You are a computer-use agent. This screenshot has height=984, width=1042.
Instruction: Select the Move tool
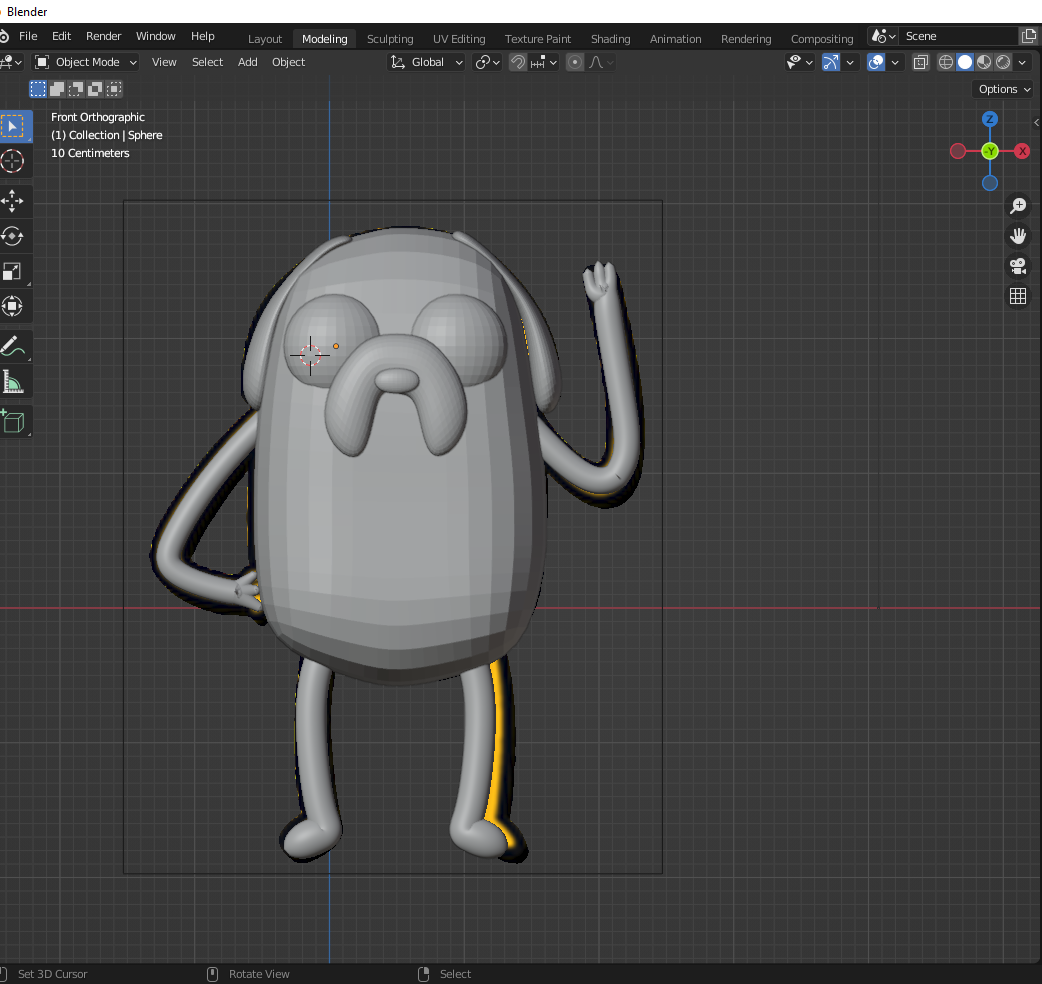coord(13,201)
